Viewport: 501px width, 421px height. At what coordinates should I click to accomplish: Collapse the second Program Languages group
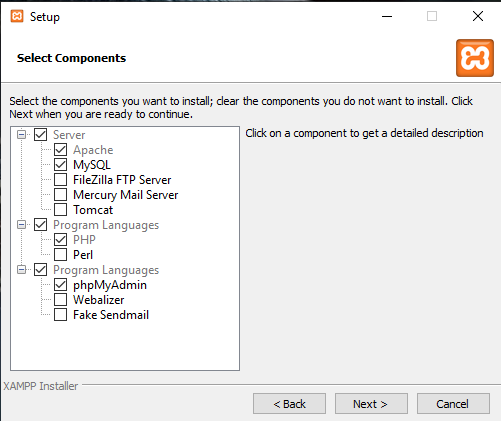coord(21,269)
